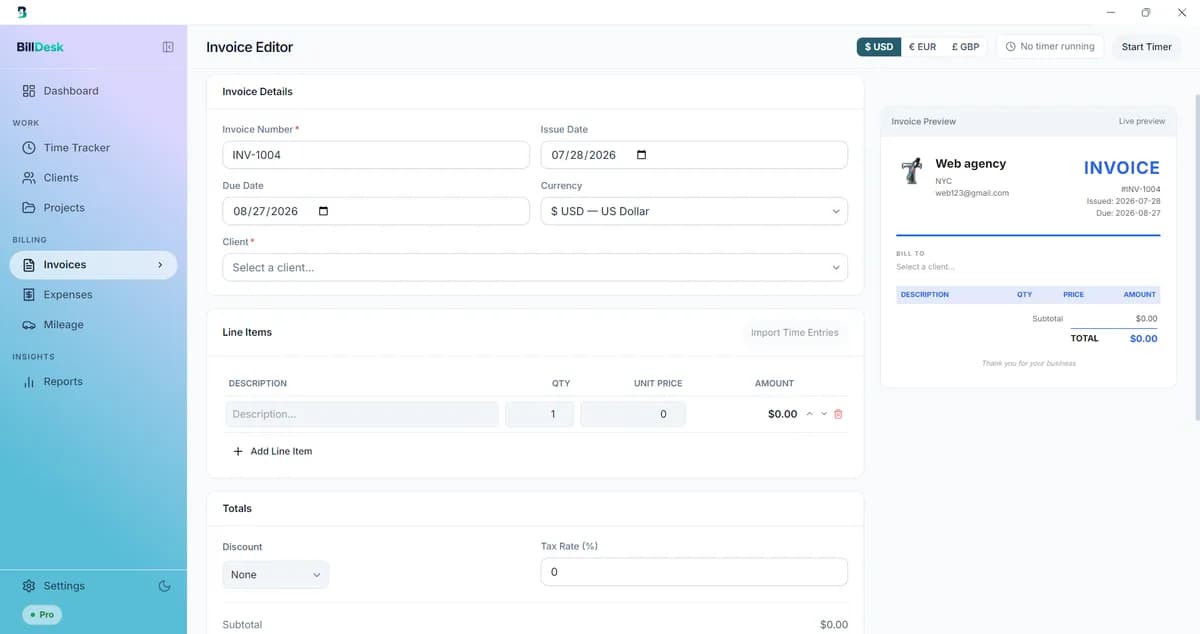Click the Due: 2026-08-27 text

pos(1129,213)
